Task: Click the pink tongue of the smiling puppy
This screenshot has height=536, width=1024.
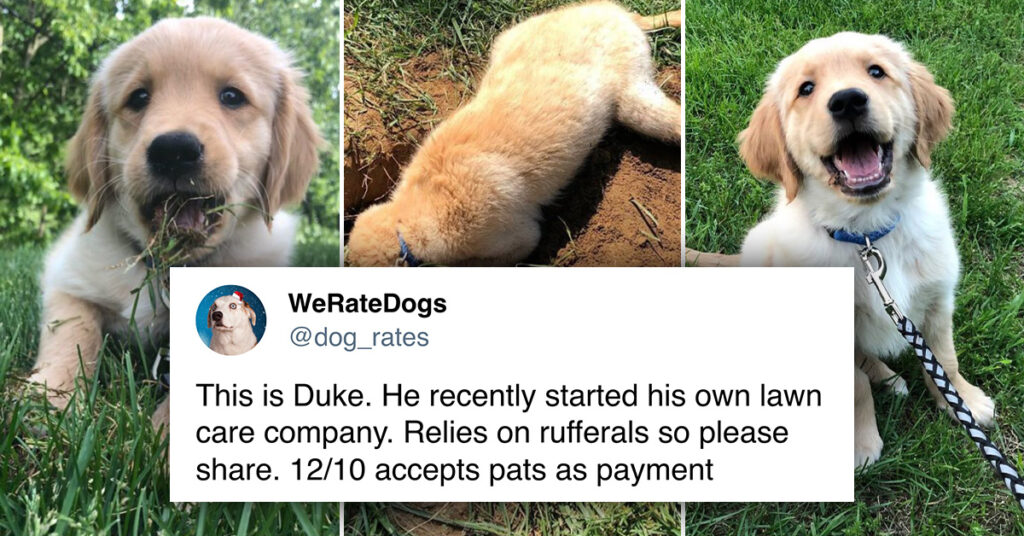Action: click(x=858, y=163)
